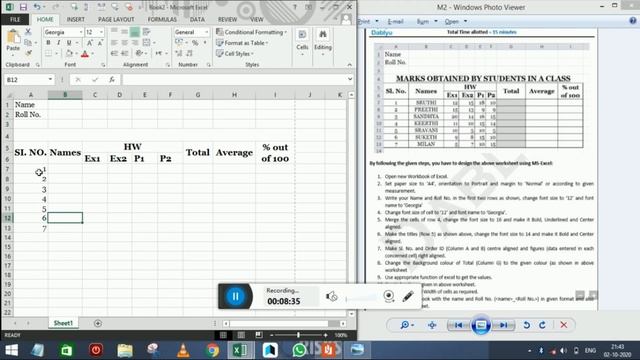The width and height of the screenshot is (640, 360).
Task: Show next image in Photo Viewer
Action: 504,325
